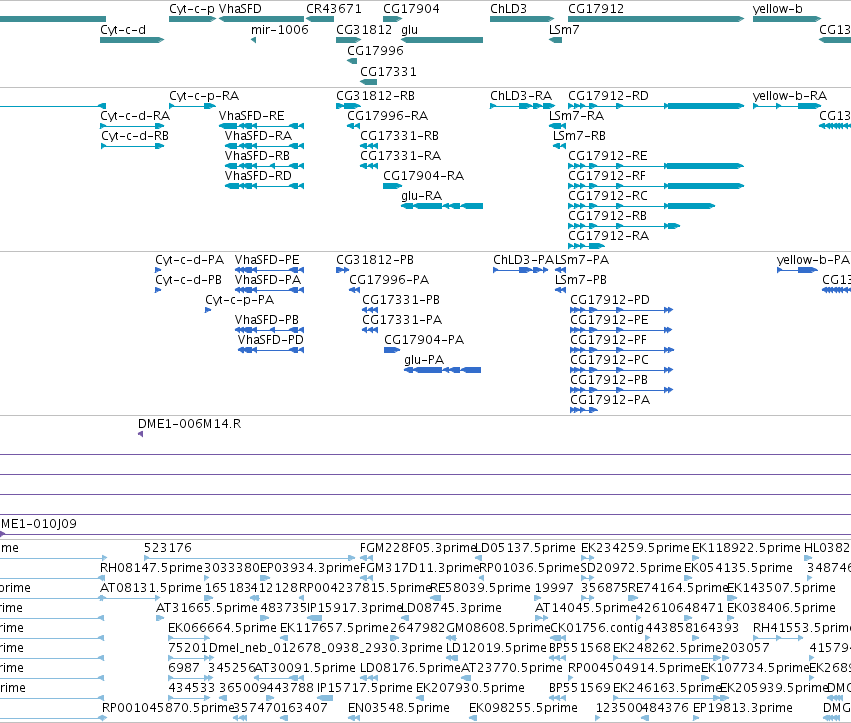
Task: Select transcript glu-RA label
Action: (x=422, y=196)
